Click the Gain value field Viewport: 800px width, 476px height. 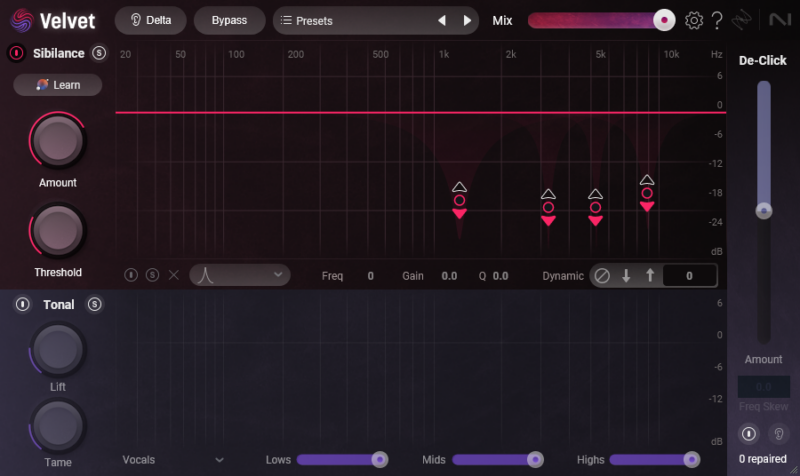pyautogui.click(x=449, y=276)
